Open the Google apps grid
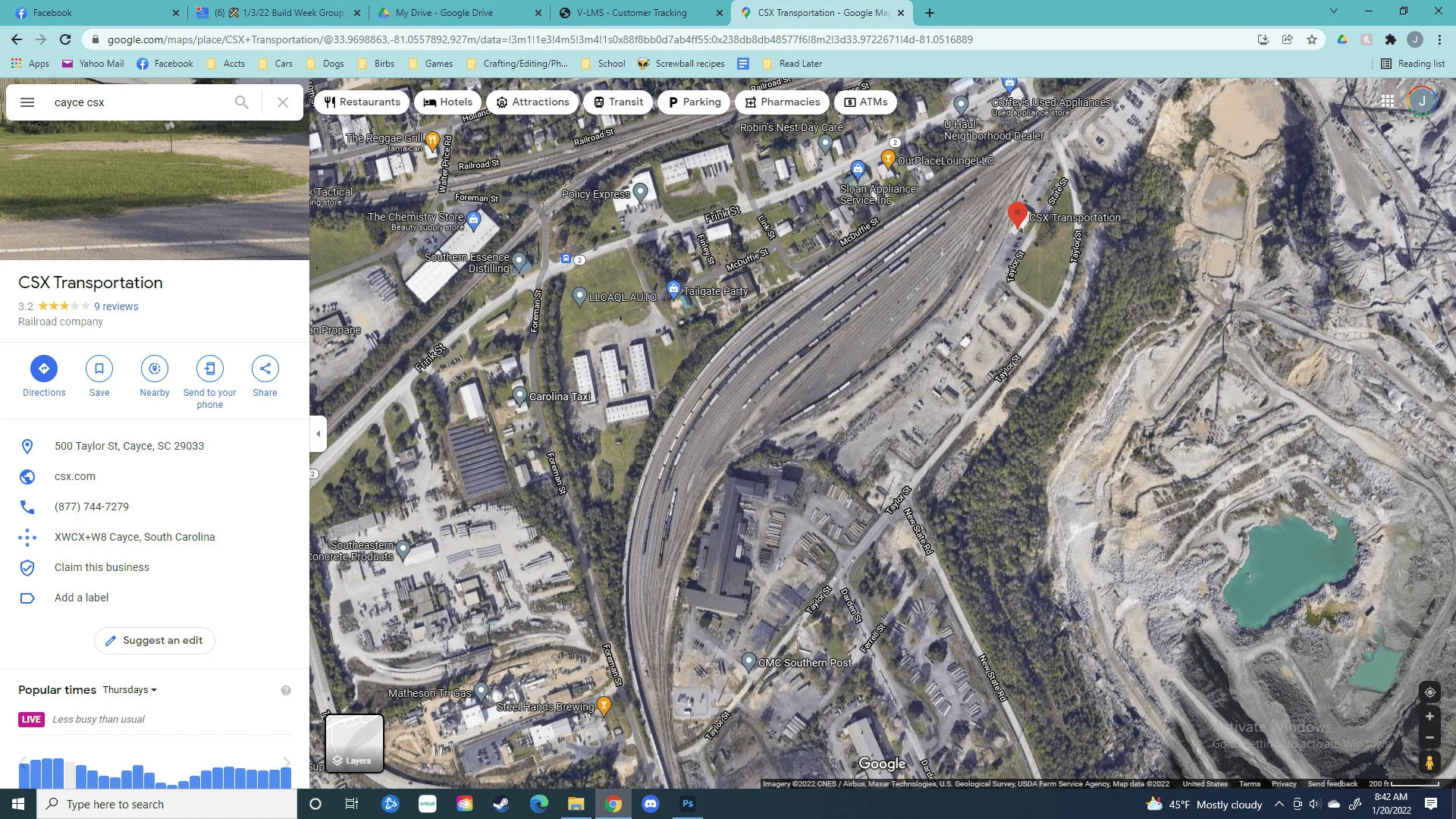 tap(1388, 101)
